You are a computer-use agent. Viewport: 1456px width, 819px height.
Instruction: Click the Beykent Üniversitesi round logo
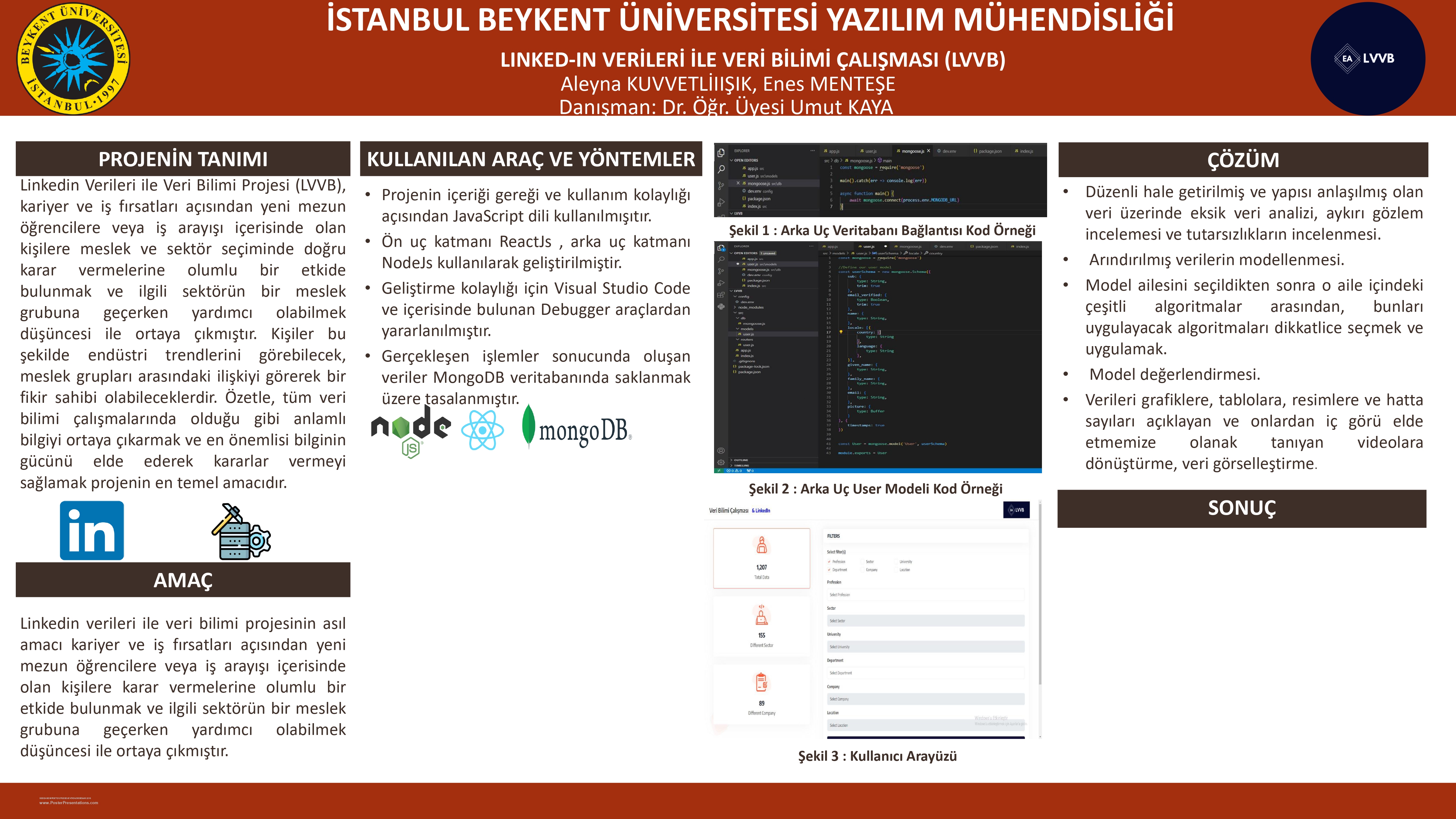(x=73, y=58)
